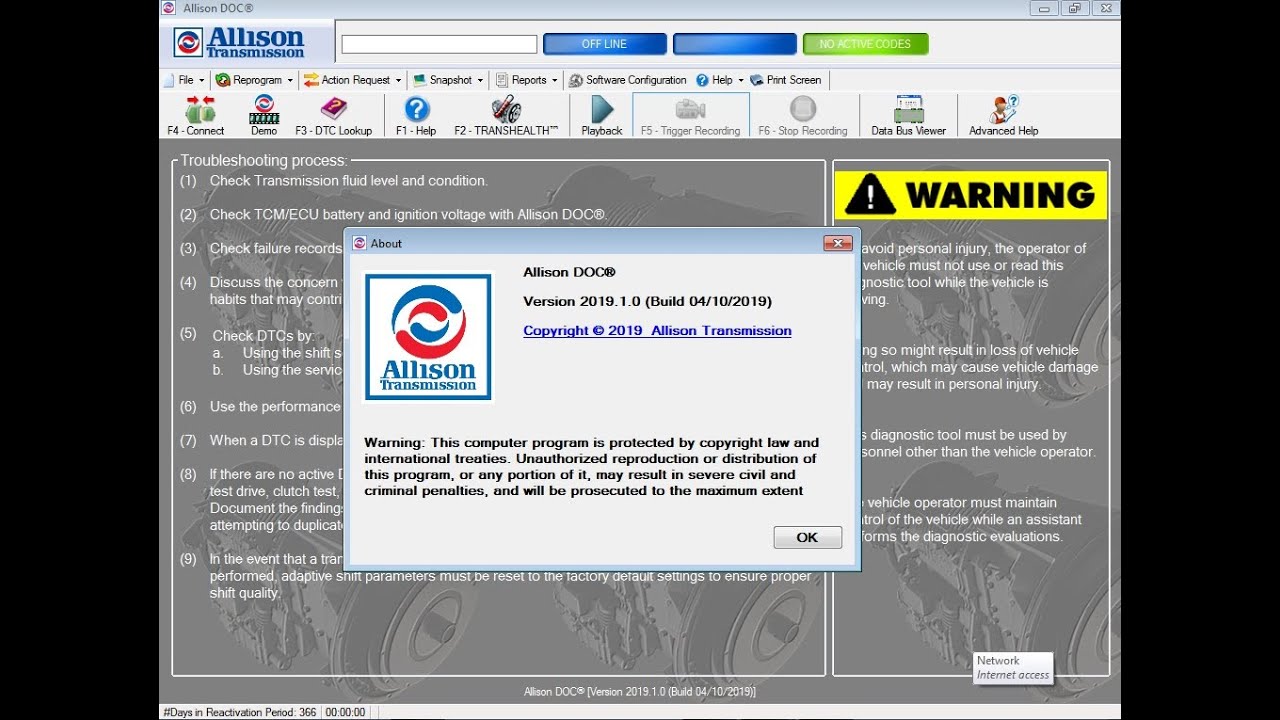Open the Snapshot dropdown menu
This screenshot has height=720, width=1280.
pos(448,80)
